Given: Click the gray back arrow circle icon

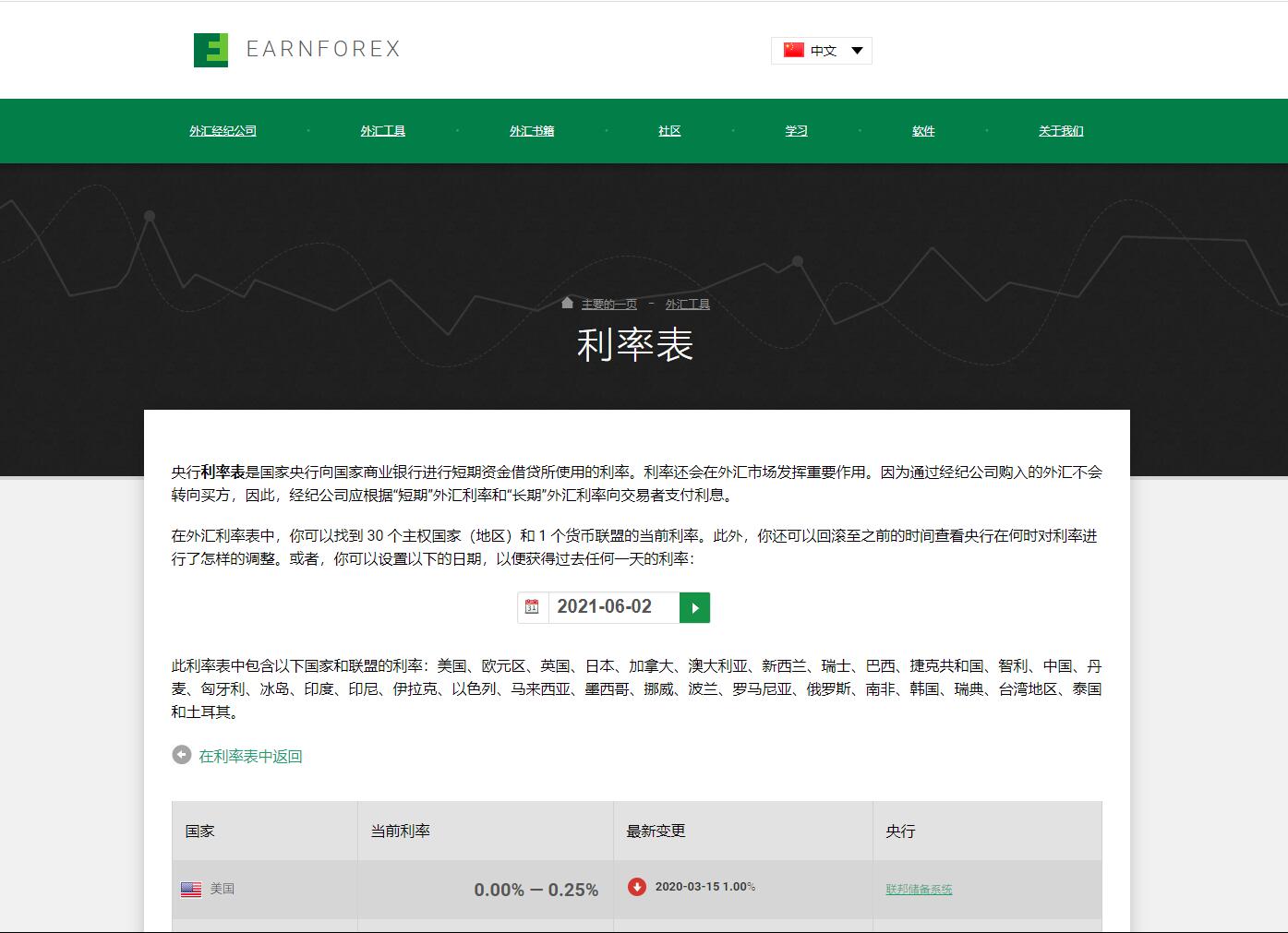Looking at the screenshot, I should 182,755.
